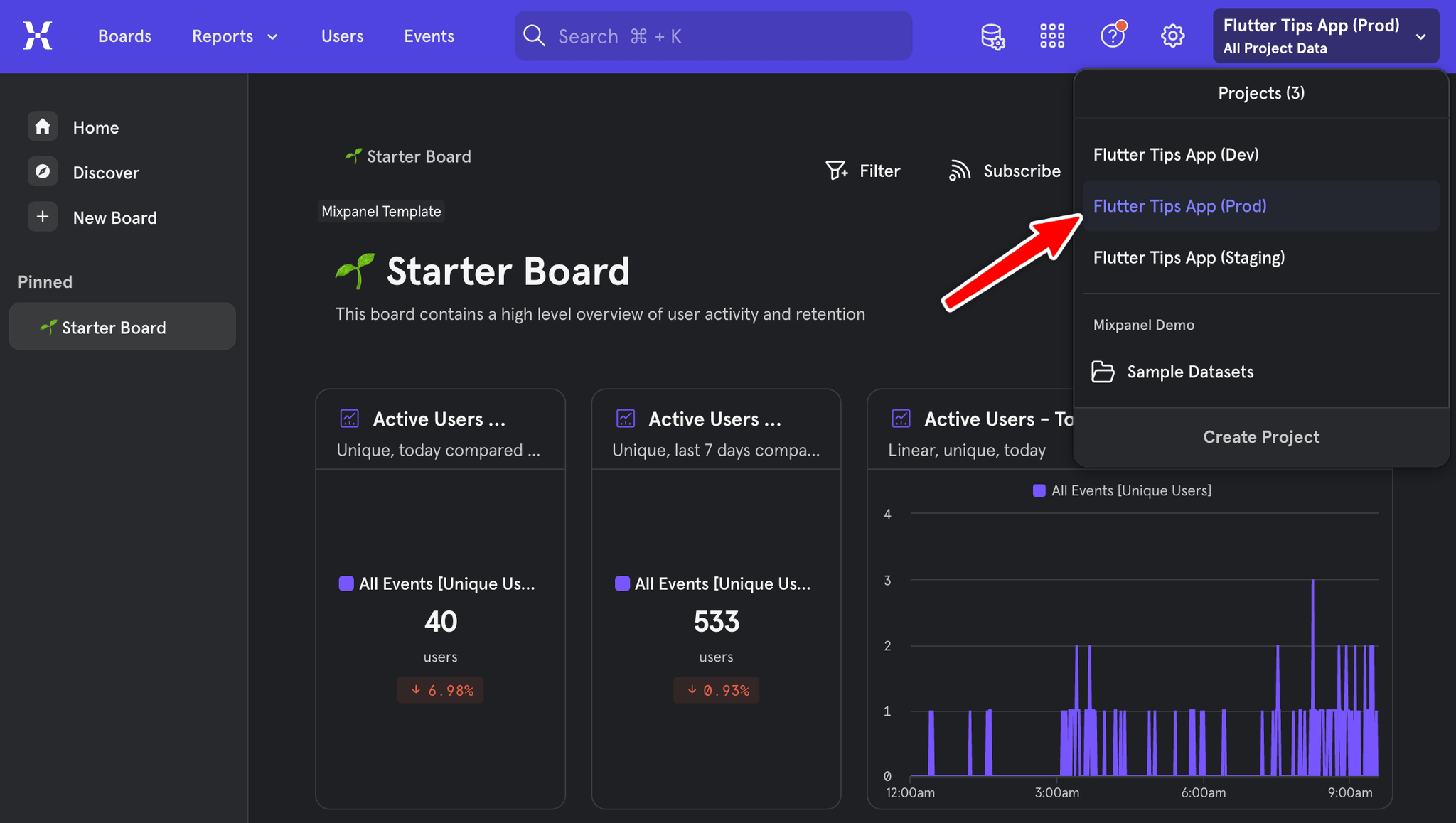This screenshot has height=823, width=1456.
Task: Select Flutter Tips App (Staging) project
Action: coord(1260,257)
